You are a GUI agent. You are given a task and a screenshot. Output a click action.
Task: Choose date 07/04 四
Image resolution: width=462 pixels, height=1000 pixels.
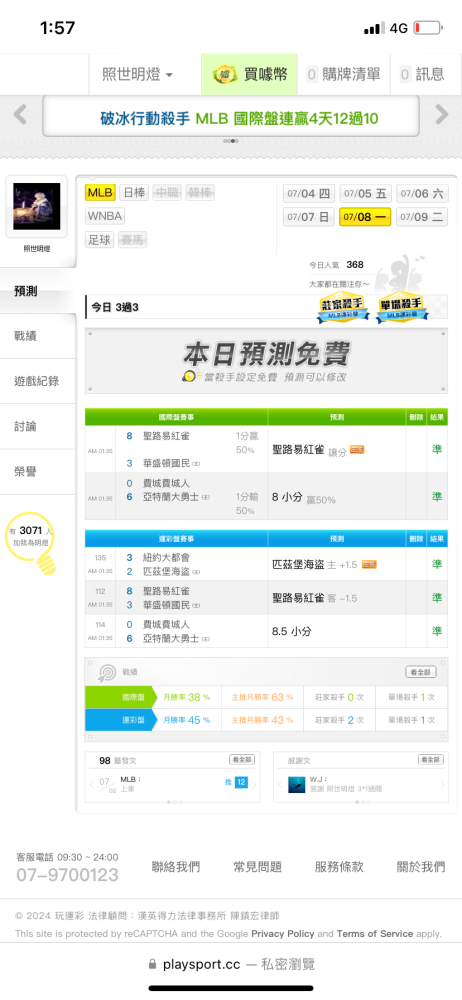coord(309,193)
